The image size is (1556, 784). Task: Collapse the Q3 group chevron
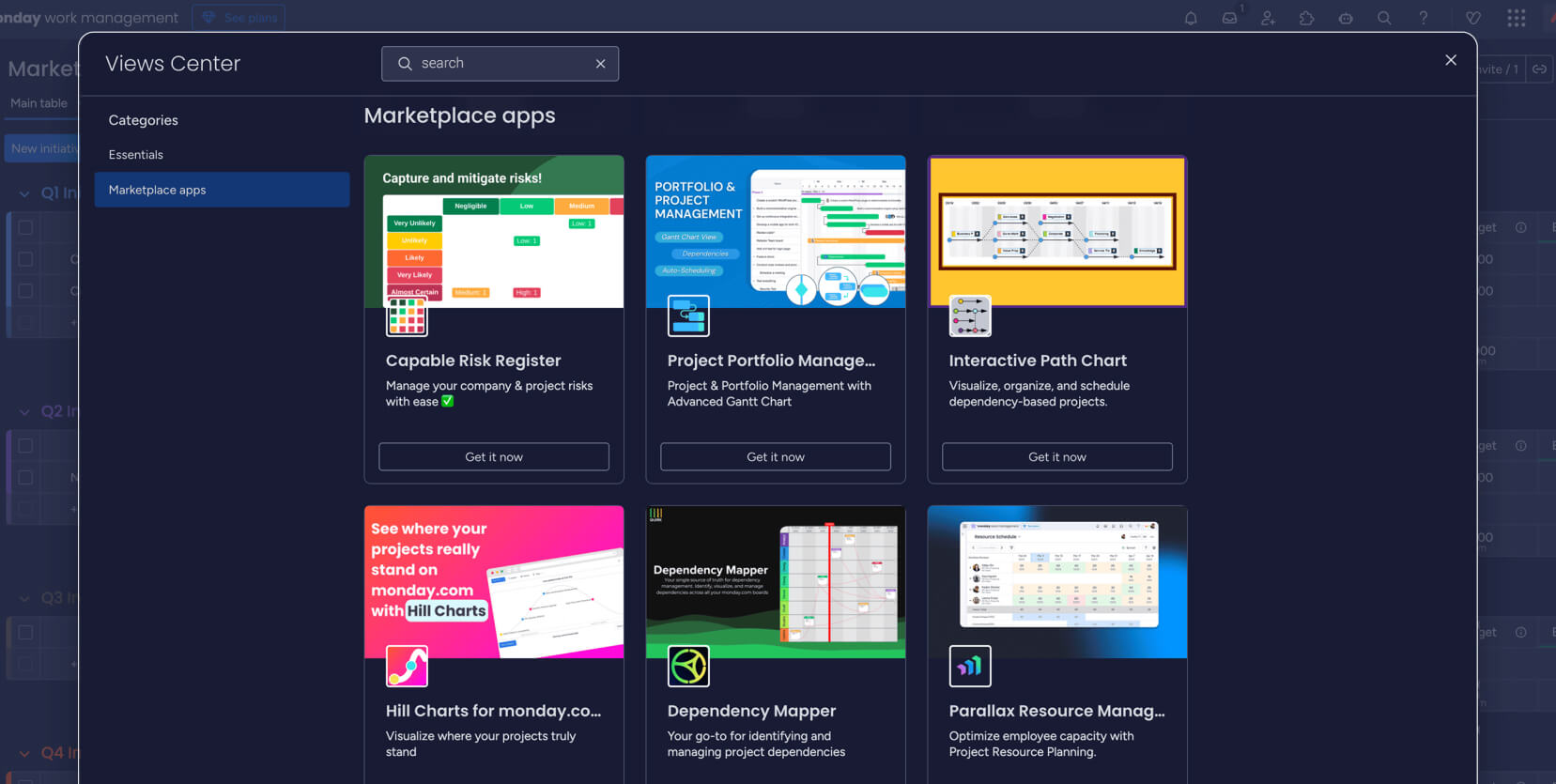tap(24, 598)
